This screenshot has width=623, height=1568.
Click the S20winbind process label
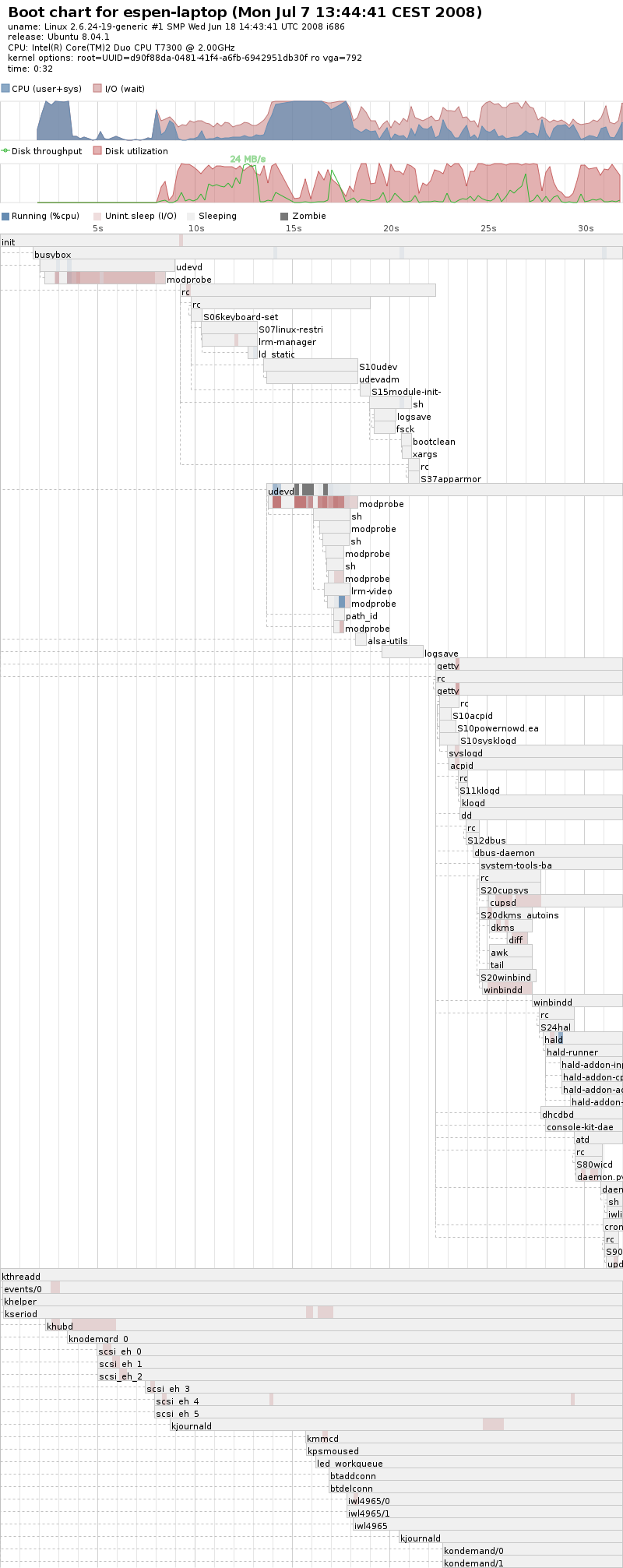[505, 978]
